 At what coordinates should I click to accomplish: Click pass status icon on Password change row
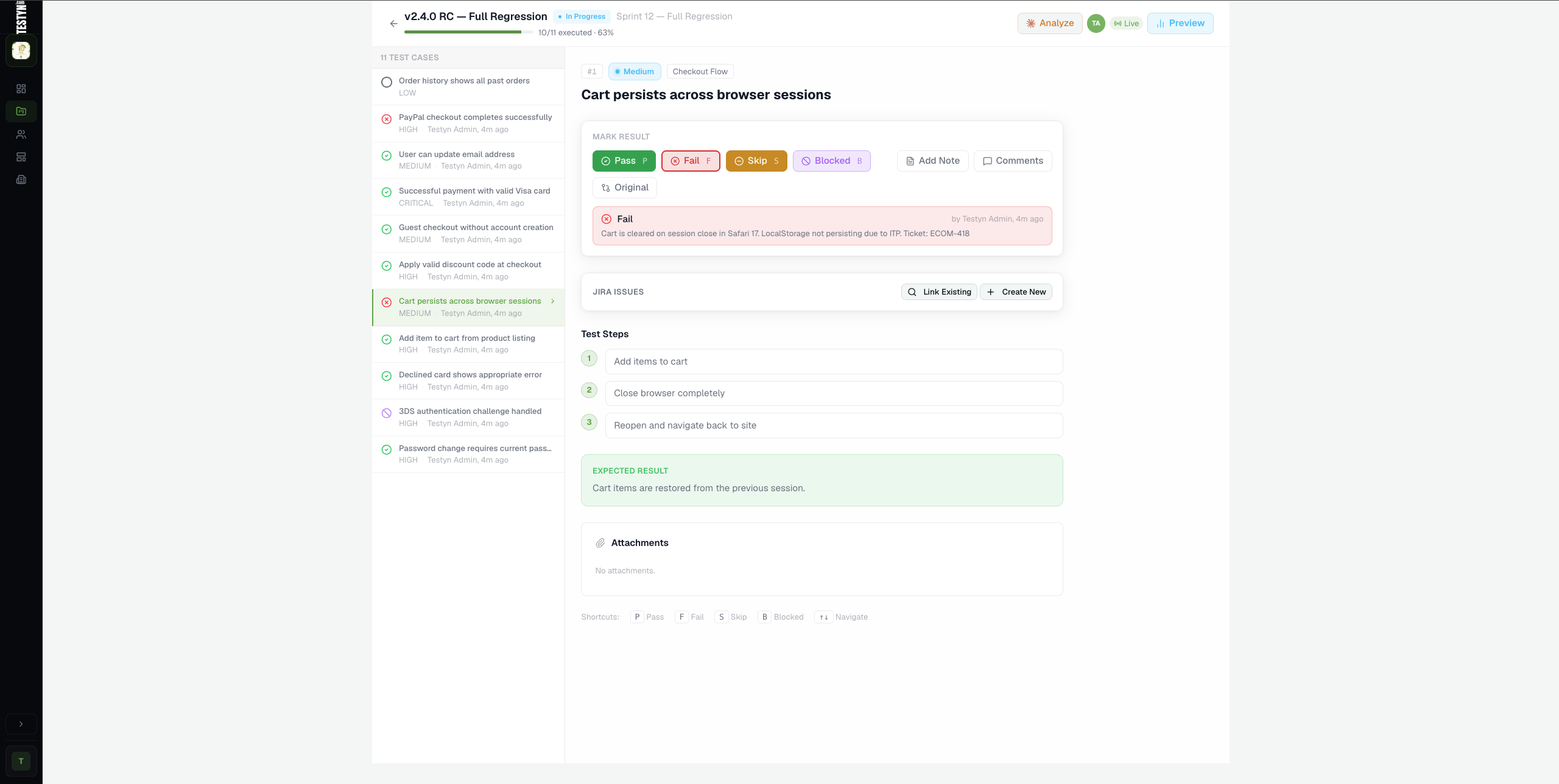point(387,450)
